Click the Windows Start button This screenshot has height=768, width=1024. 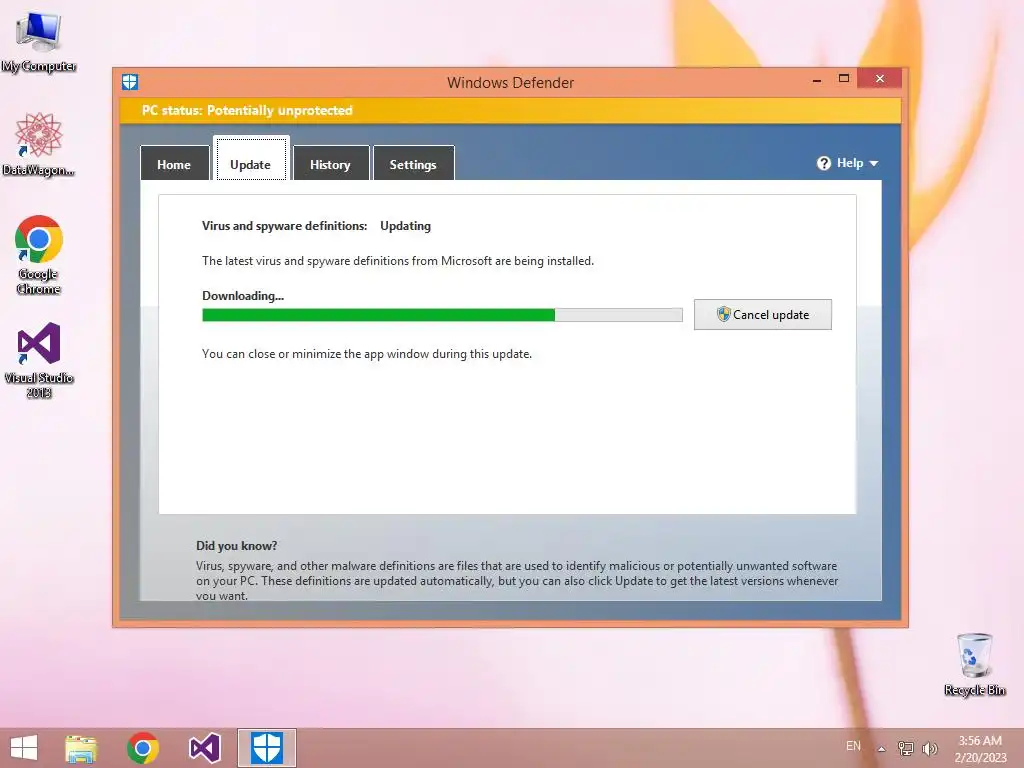(x=24, y=748)
